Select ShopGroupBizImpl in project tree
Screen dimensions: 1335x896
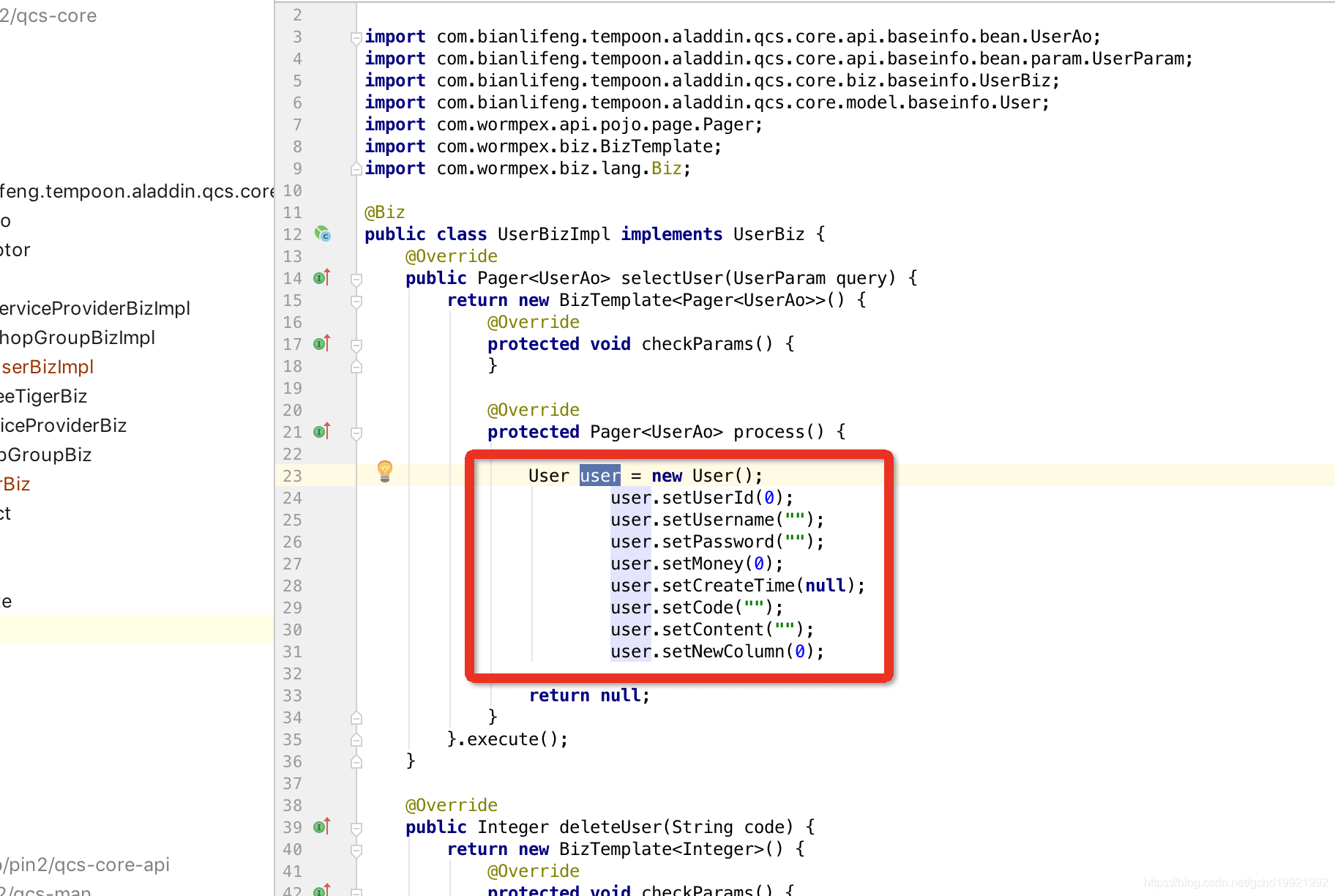pos(78,337)
